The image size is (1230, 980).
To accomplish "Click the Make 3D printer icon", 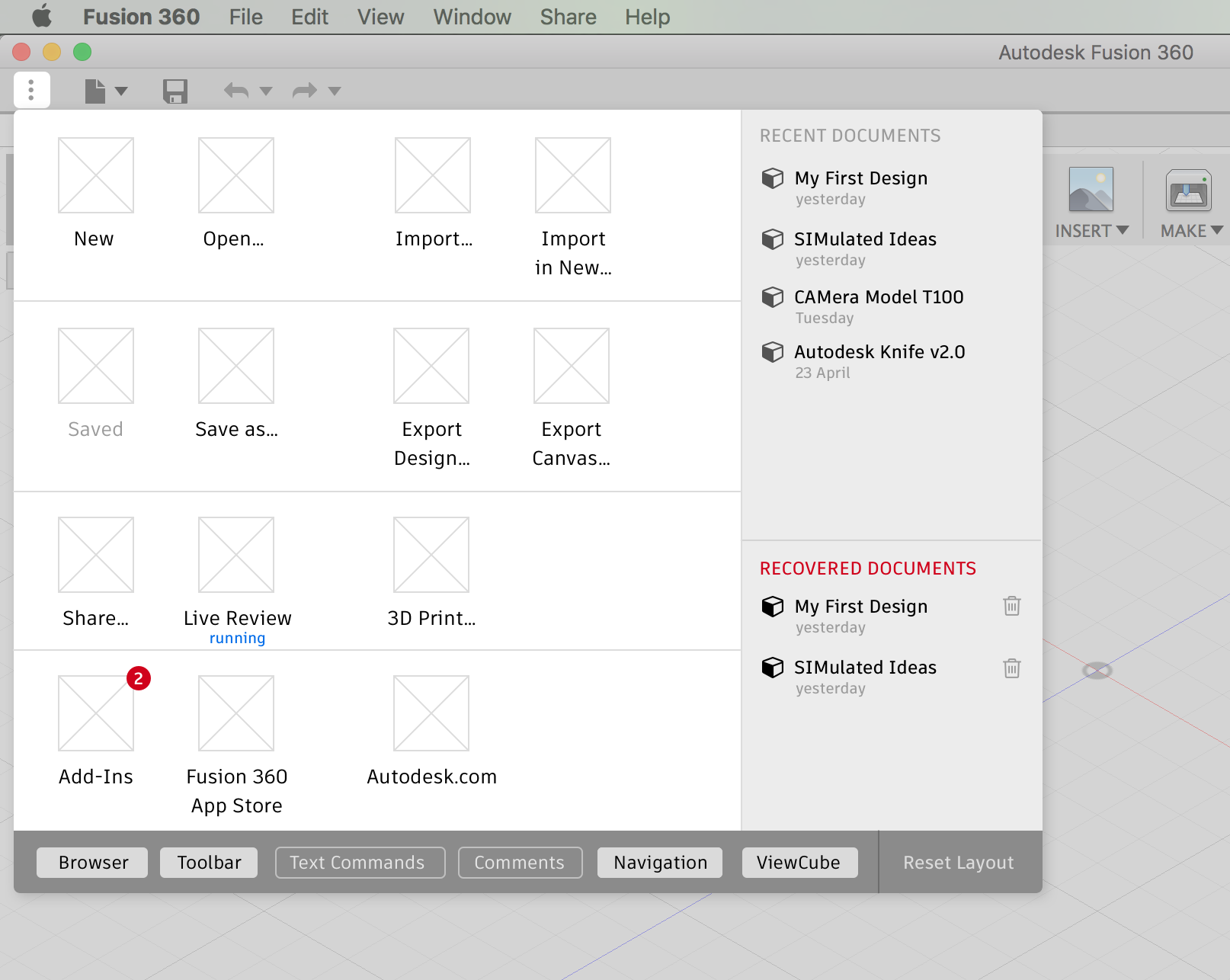I will (1188, 190).
